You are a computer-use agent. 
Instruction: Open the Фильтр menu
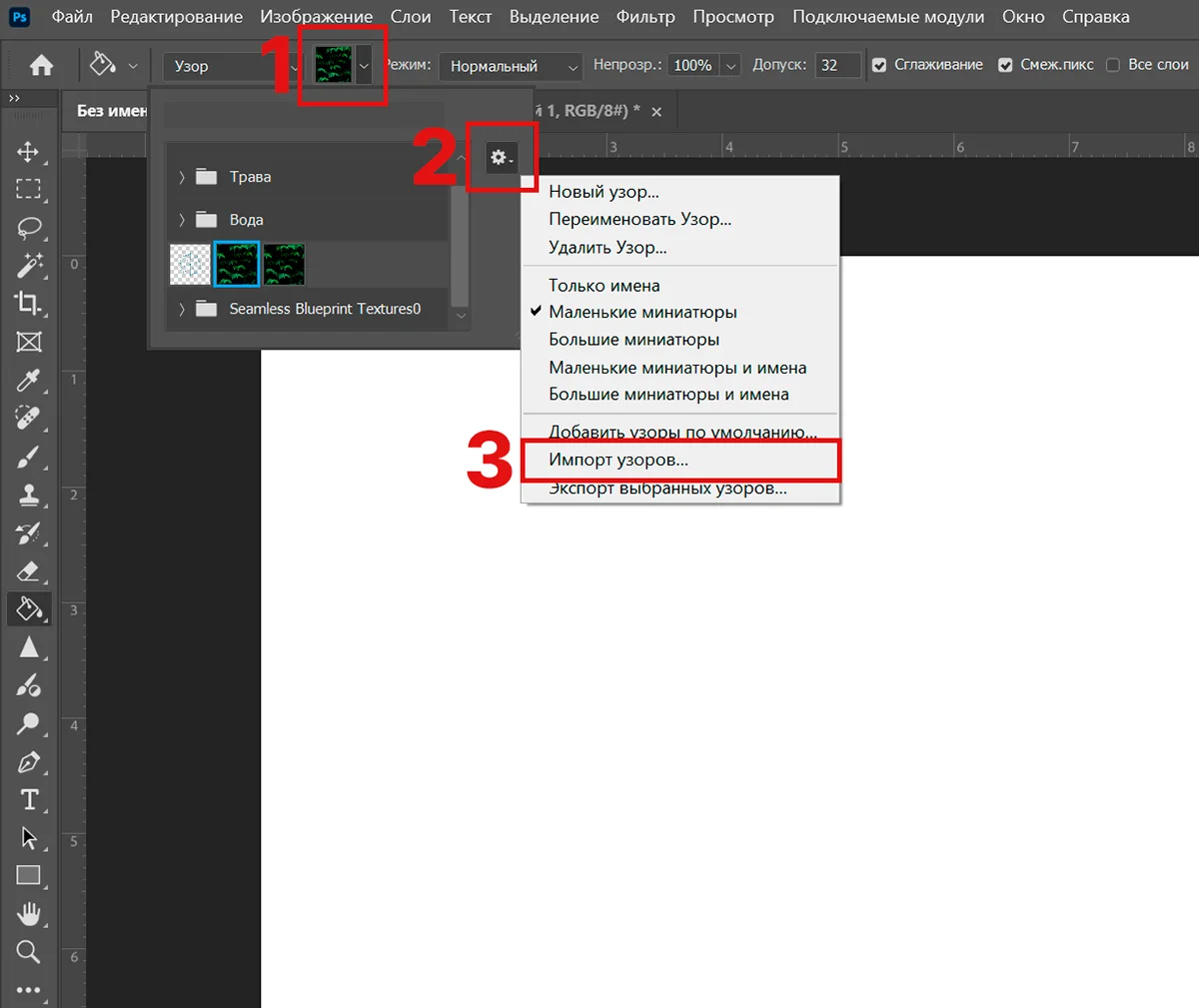[645, 17]
